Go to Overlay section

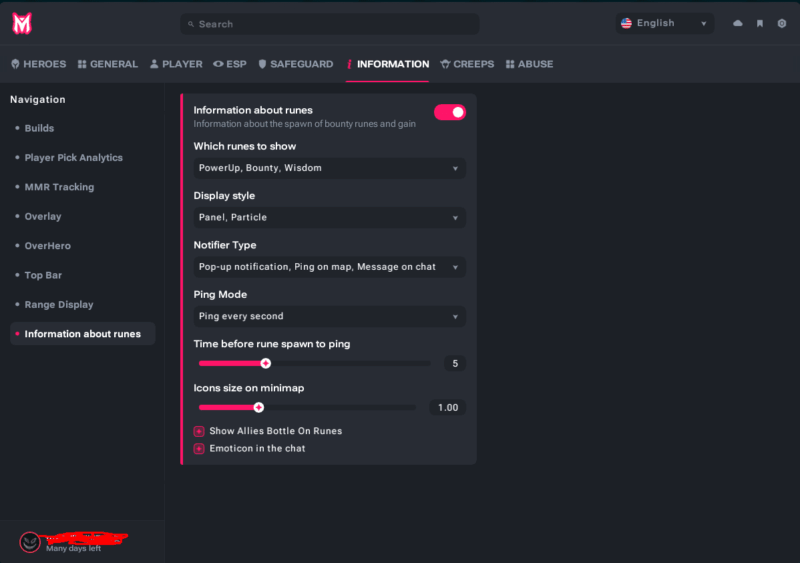43,216
